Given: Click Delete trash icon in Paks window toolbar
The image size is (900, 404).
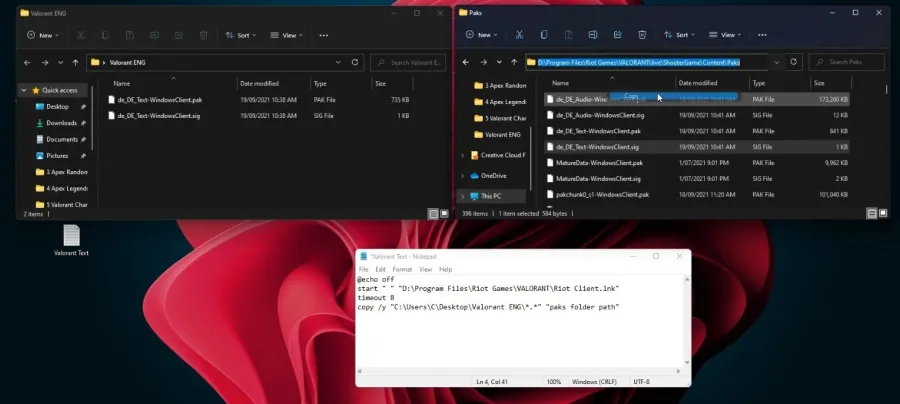Looking at the screenshot, I should pos(642,35).
